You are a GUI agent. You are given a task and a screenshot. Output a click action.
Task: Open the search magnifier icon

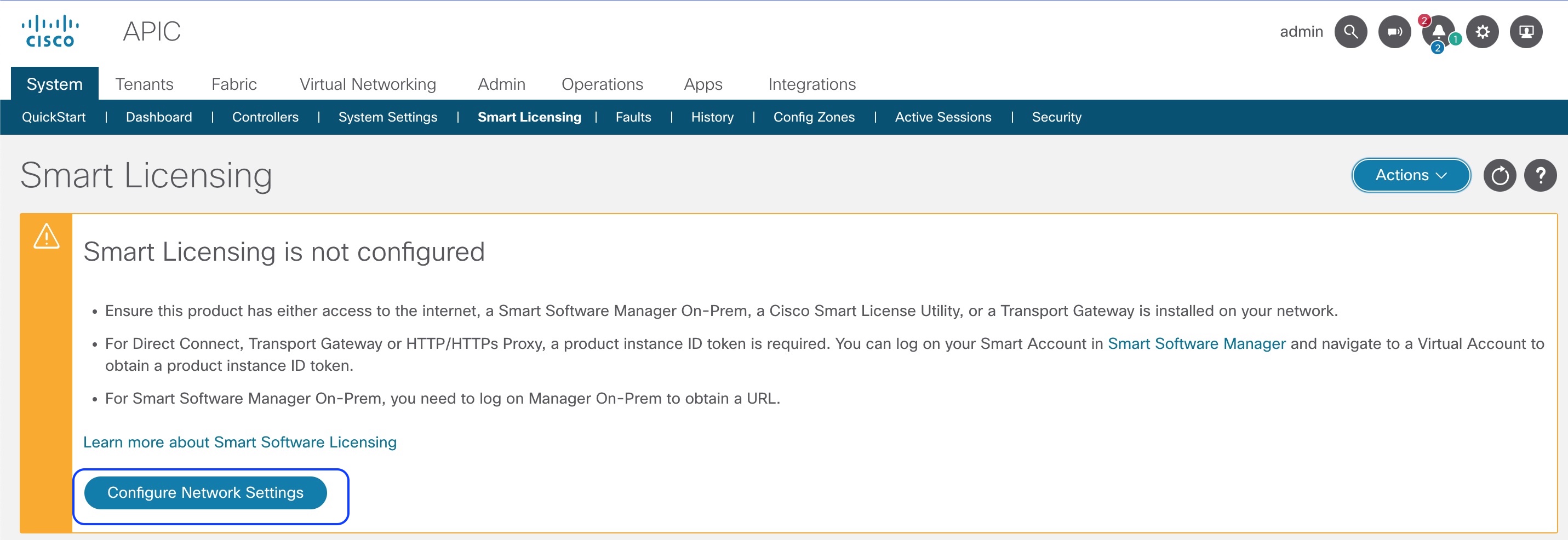point(1350,32)
